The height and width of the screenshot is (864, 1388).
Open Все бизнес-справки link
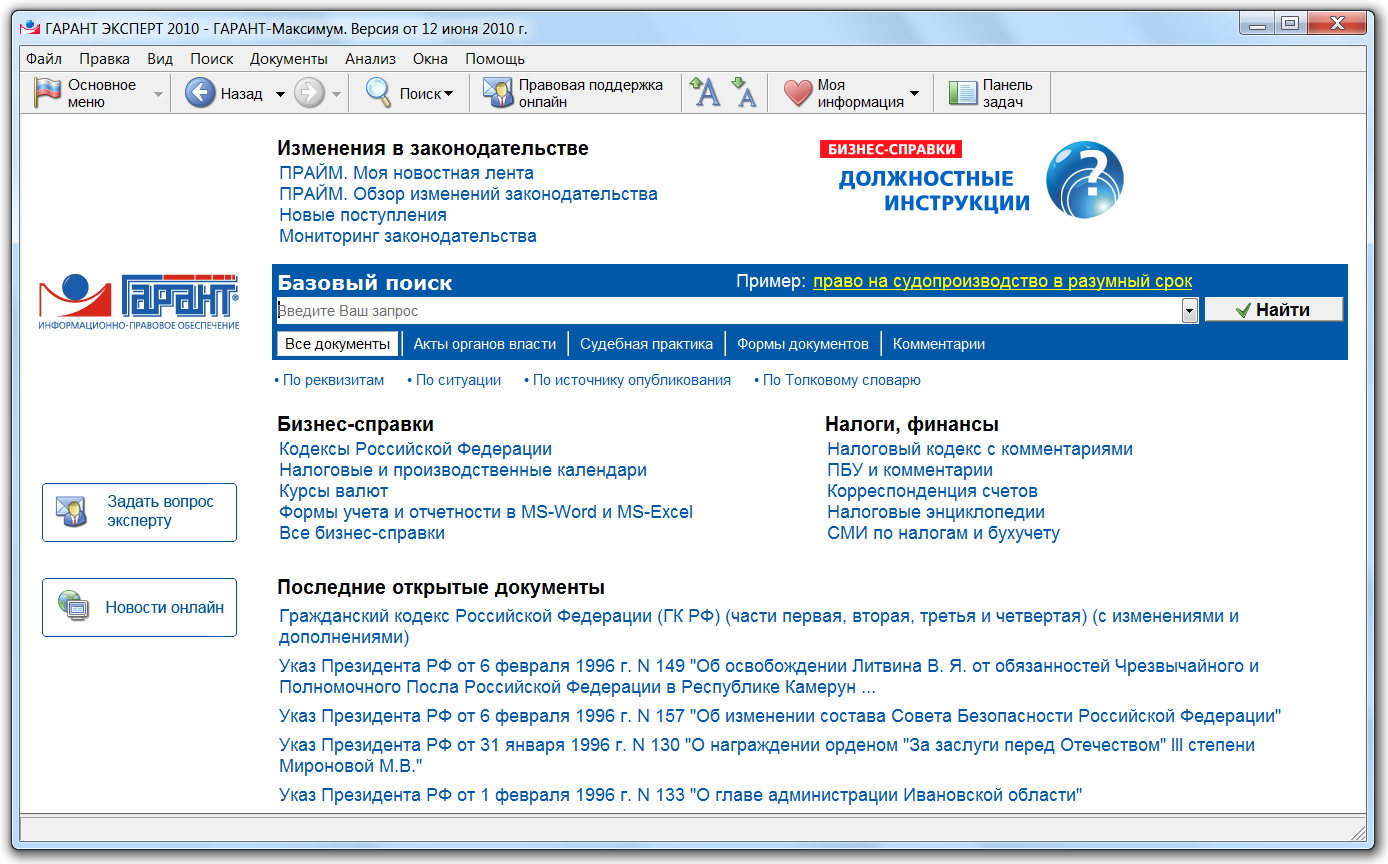[x=362, y=533]
